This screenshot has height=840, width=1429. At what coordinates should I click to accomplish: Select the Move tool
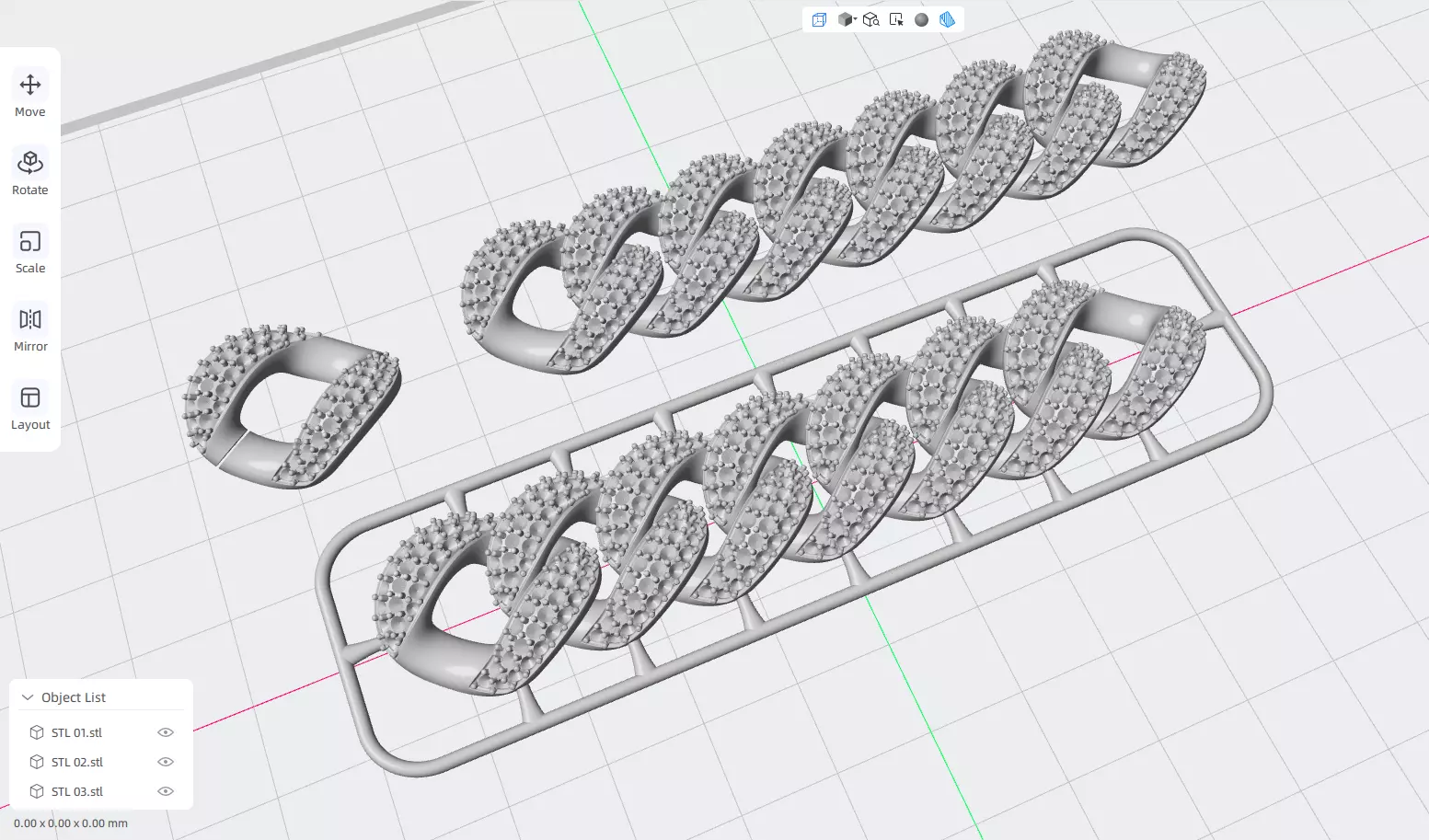(x=30, y=95)
